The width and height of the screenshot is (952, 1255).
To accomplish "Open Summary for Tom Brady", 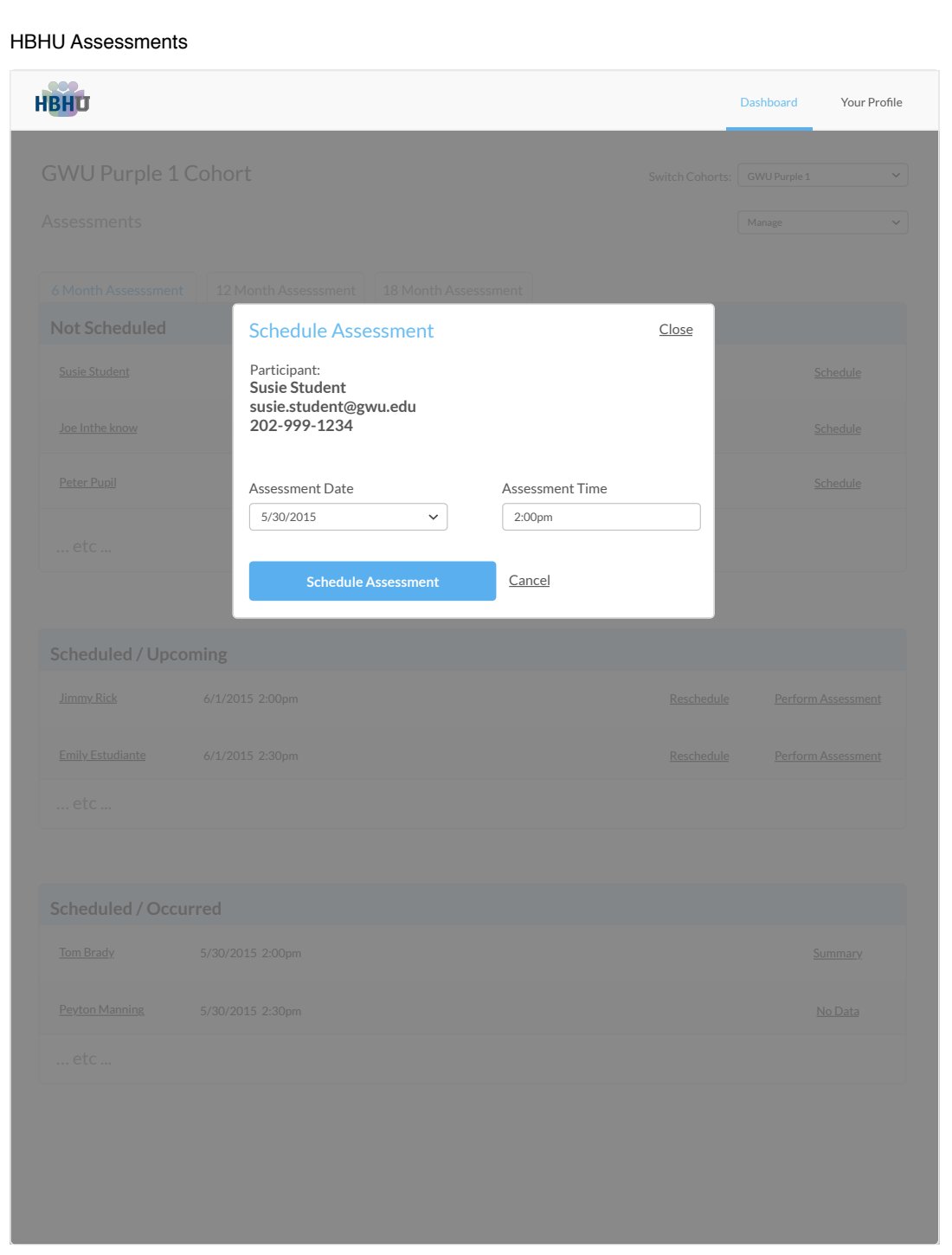I will tap(837, 954).
